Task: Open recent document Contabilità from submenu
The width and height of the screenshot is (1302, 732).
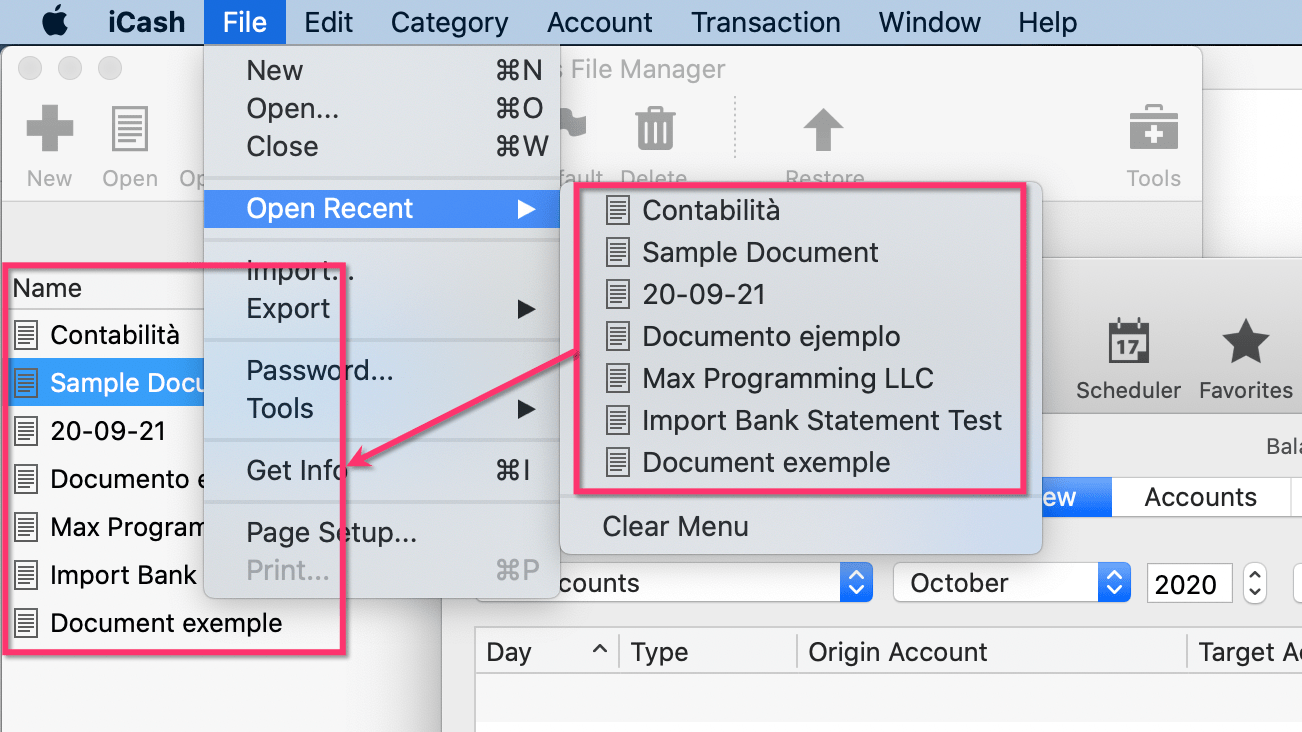Action: coord(801,211)
